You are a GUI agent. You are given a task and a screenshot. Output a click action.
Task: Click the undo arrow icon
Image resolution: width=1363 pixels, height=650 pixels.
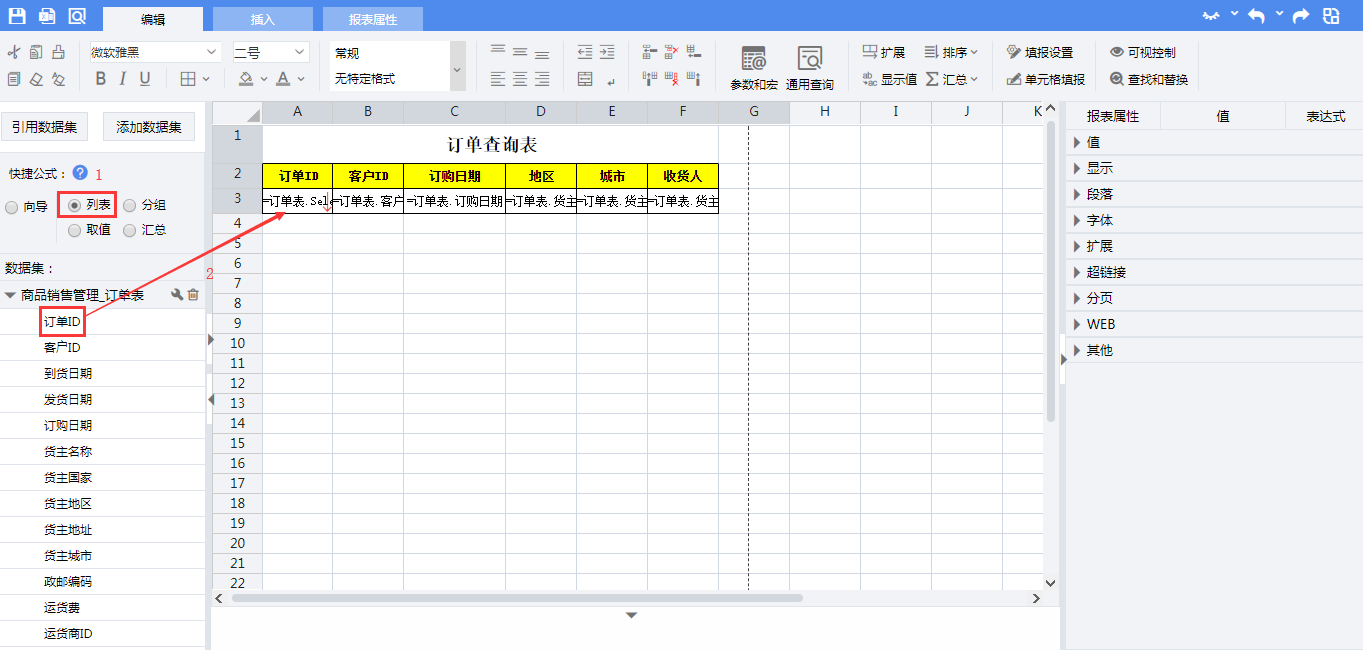click(x=1256, y=16)
